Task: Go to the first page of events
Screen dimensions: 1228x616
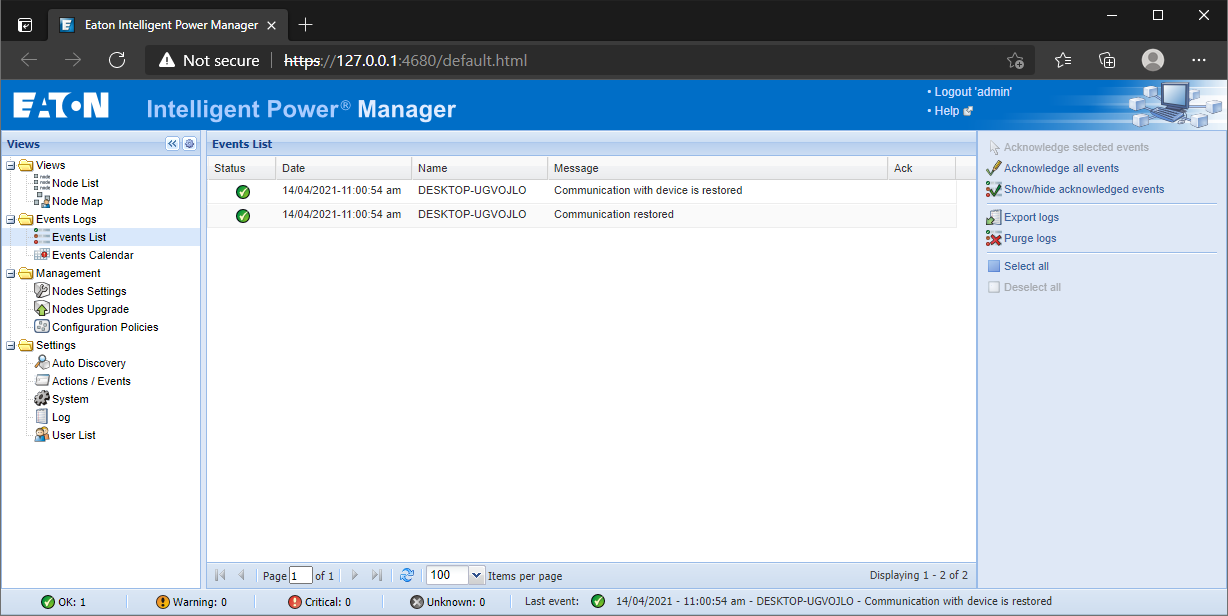Action: point(222,575)
